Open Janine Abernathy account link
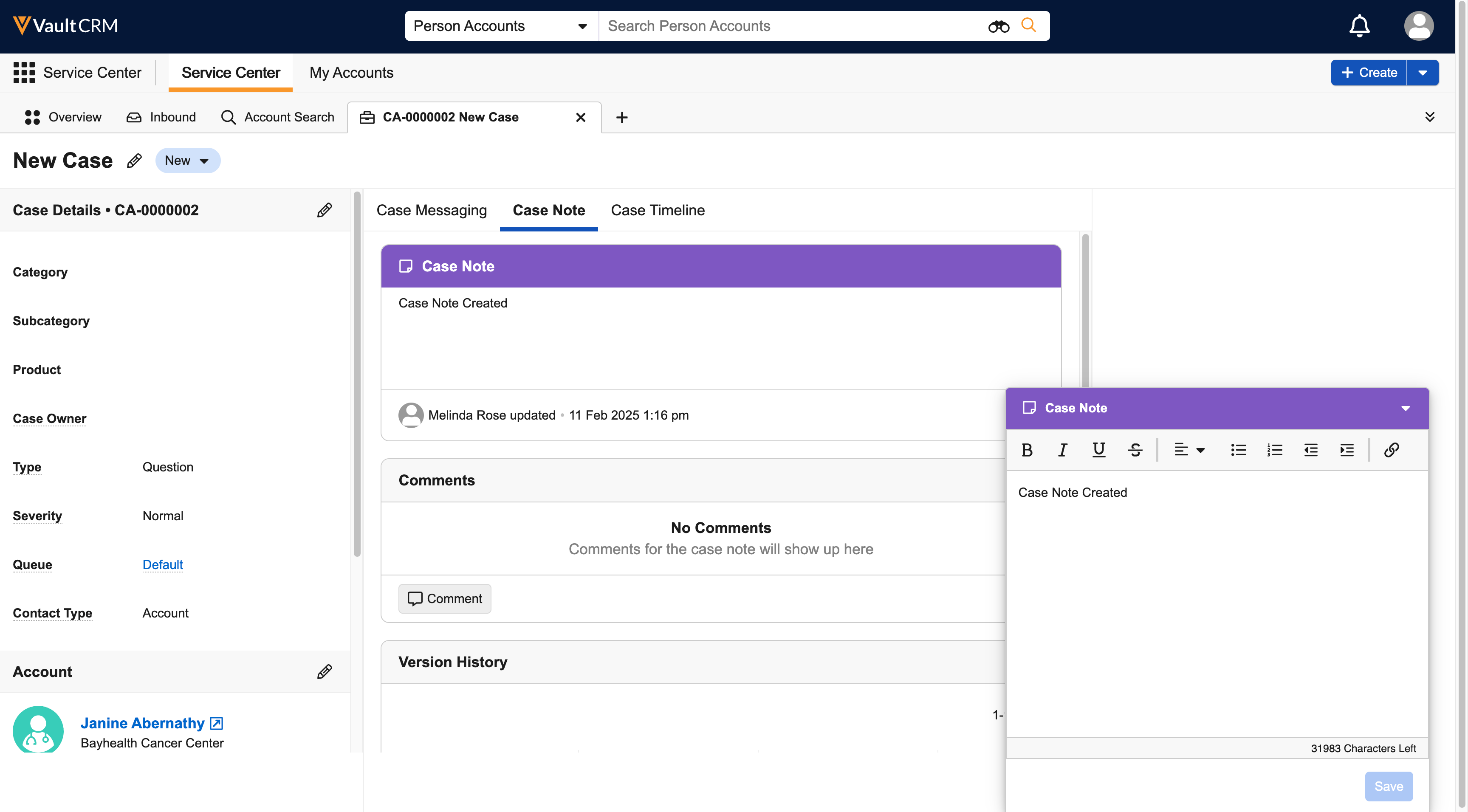1468x812 pixels. 142,723
